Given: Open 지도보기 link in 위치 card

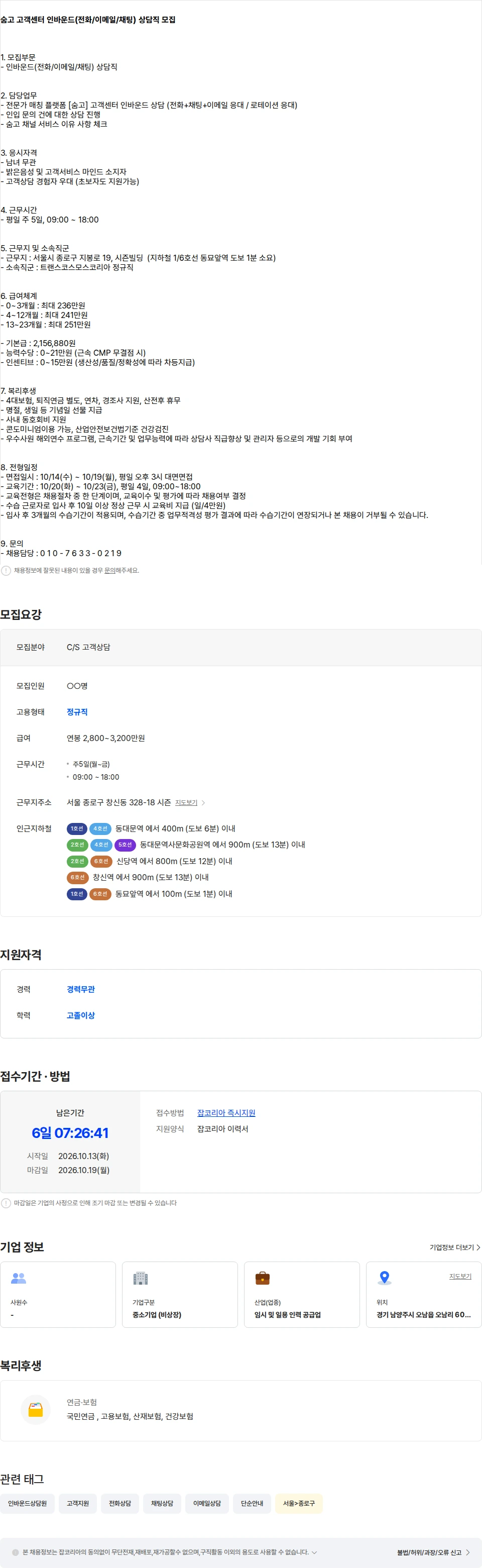Looking at the screenshot, I should pyautogui.click(x=460, y=1277).
